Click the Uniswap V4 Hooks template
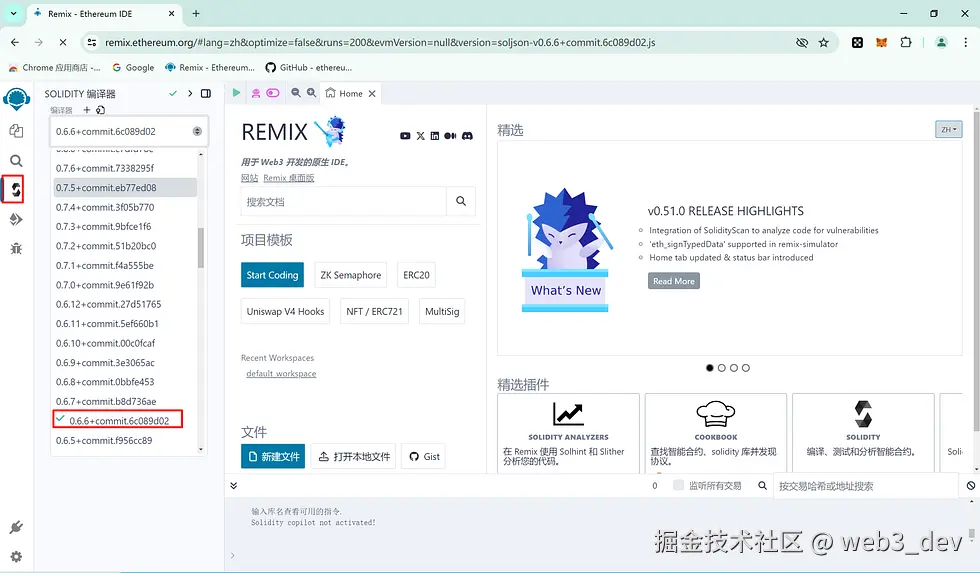The height and width of the screenshot is (573, 980). pyautogui.click(x=285, y=311)
